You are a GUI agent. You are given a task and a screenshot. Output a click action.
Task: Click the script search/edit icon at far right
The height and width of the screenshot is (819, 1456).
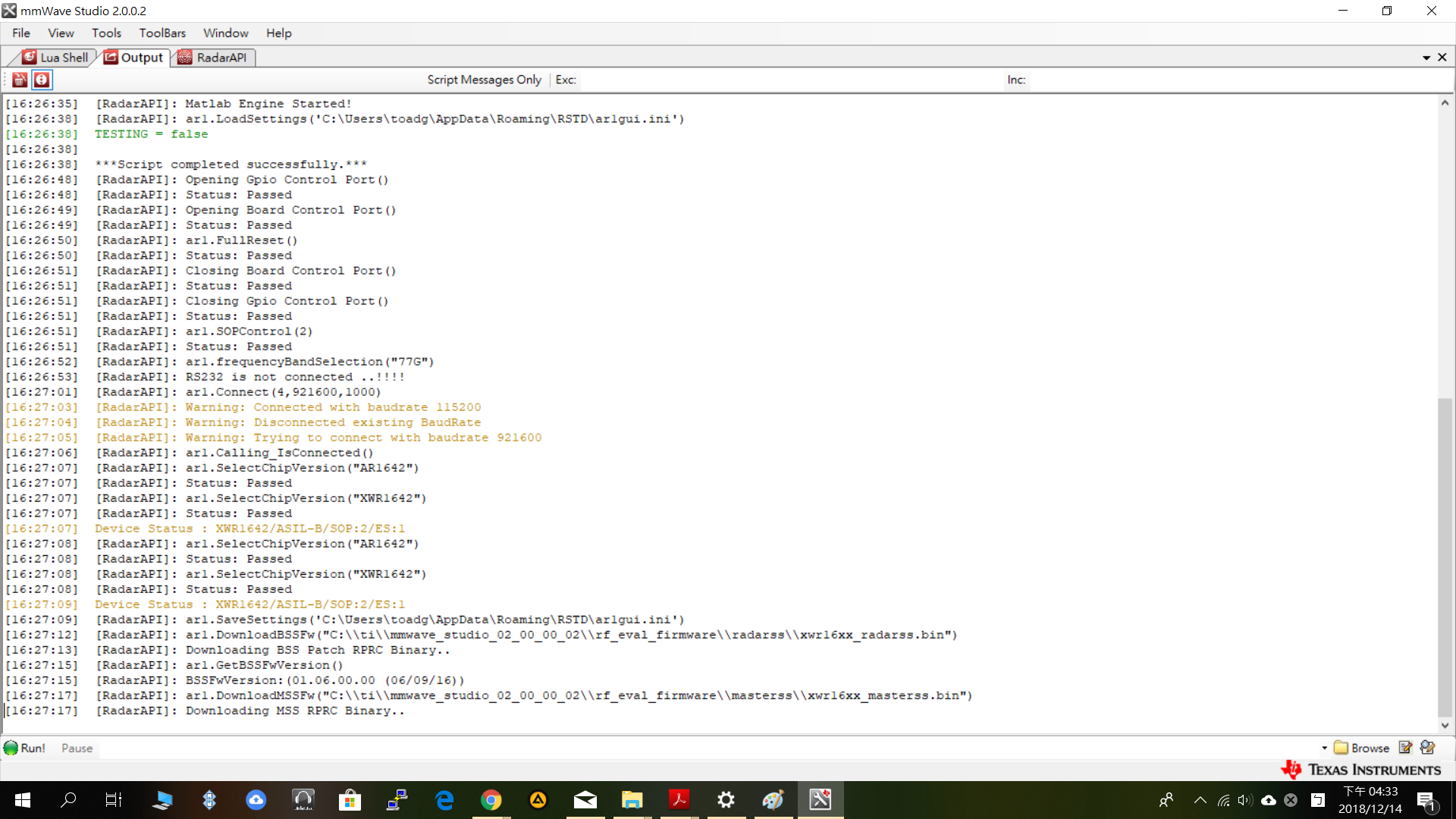coord(1427,748)
